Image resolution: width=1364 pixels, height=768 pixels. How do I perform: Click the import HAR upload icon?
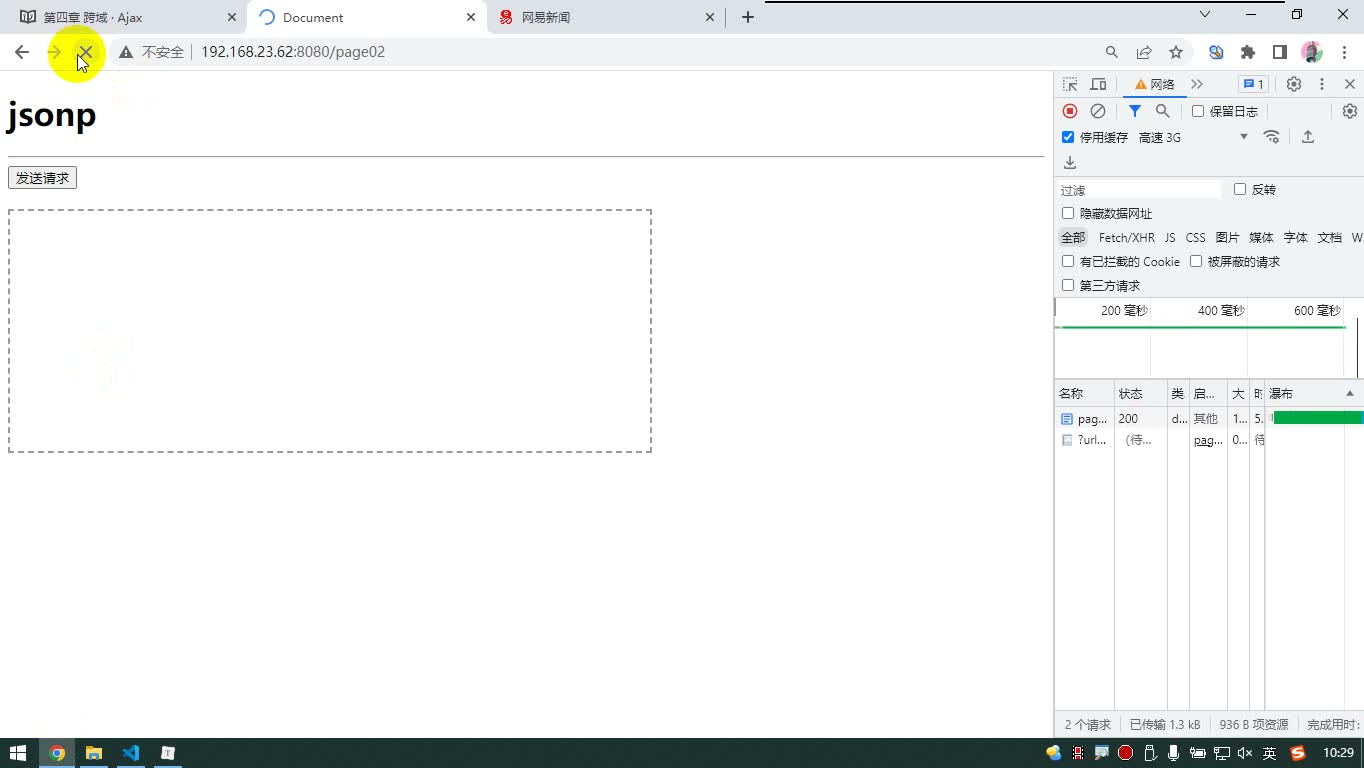(1307, 137)
